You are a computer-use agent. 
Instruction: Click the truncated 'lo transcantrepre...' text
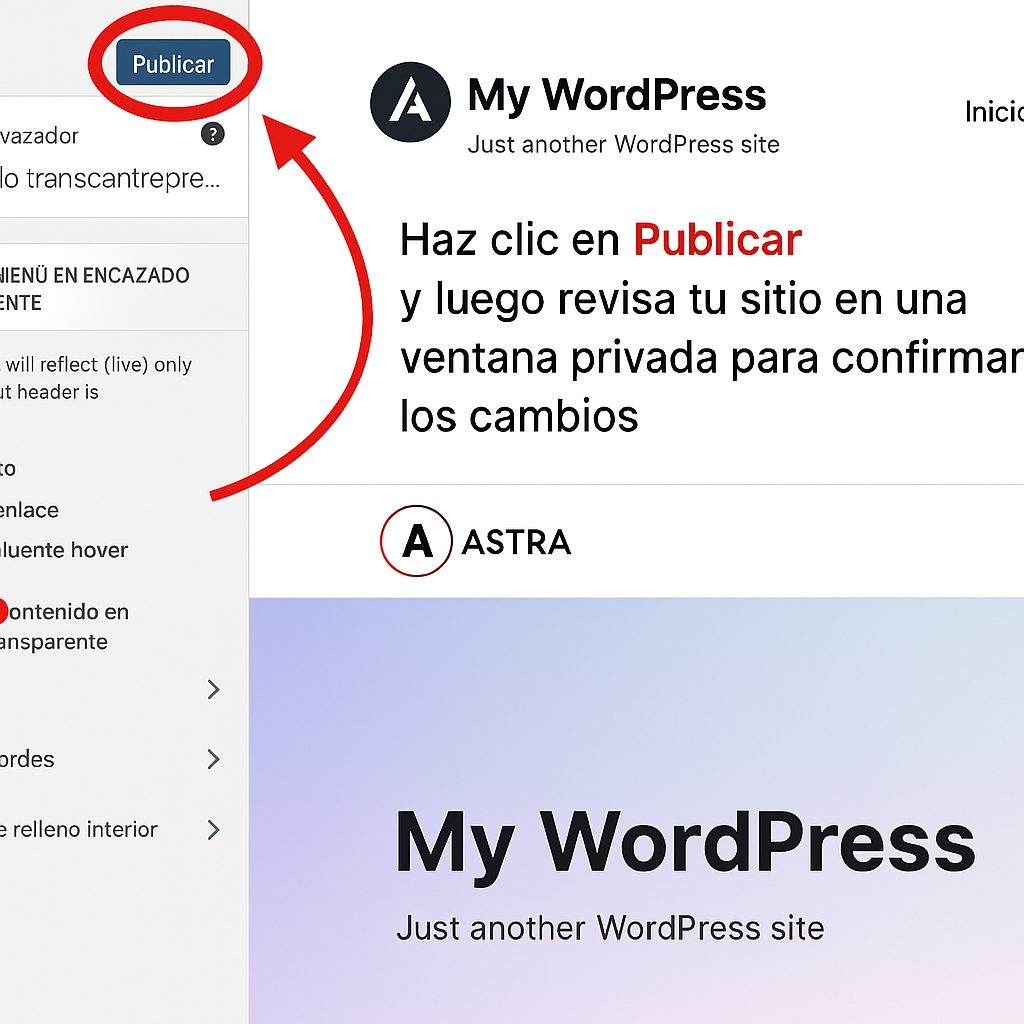click(85, 178)
